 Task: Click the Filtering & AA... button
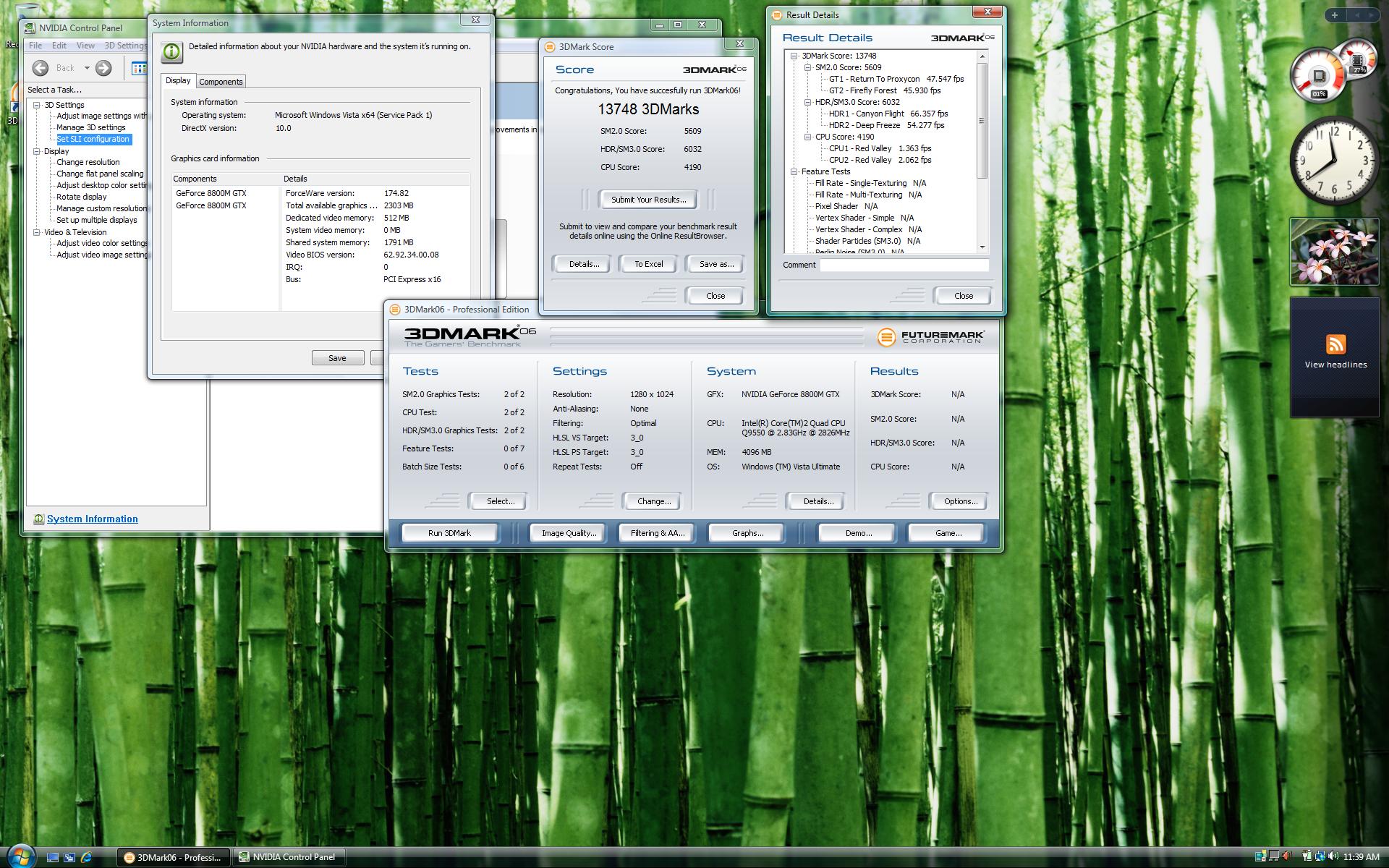pos(657,533)
